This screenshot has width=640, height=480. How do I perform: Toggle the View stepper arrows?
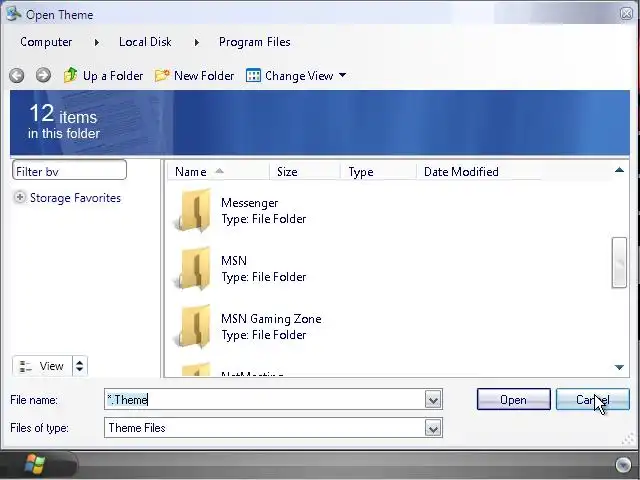80,366
